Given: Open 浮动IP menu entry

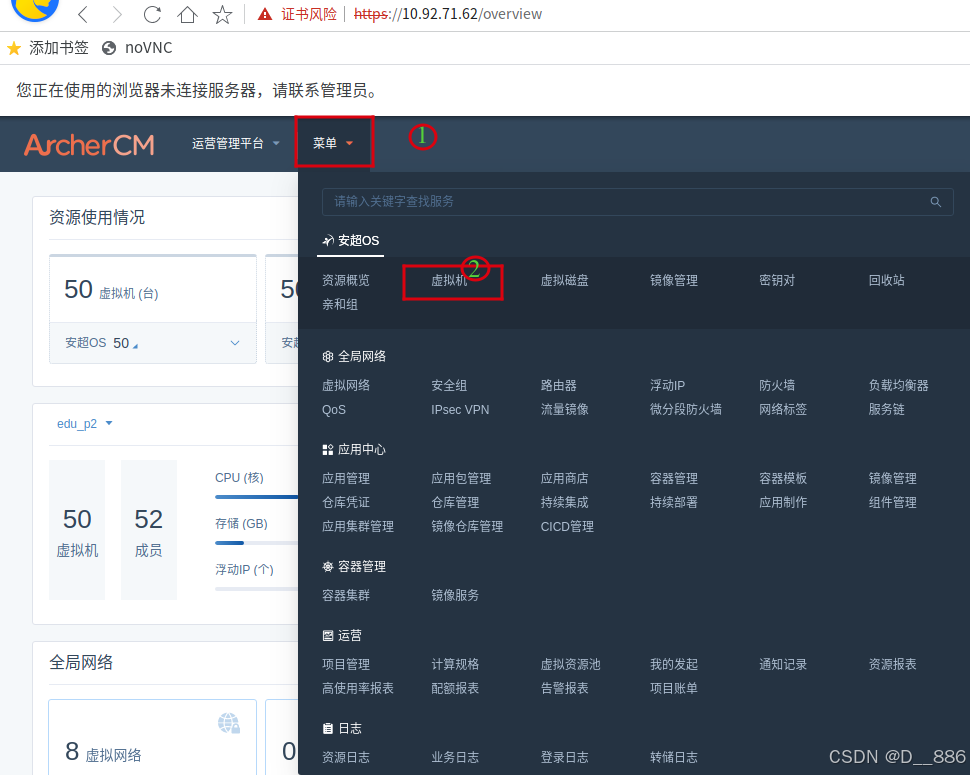Looking at the screenshot, I should pyautogui.click(x=667, y=385).
